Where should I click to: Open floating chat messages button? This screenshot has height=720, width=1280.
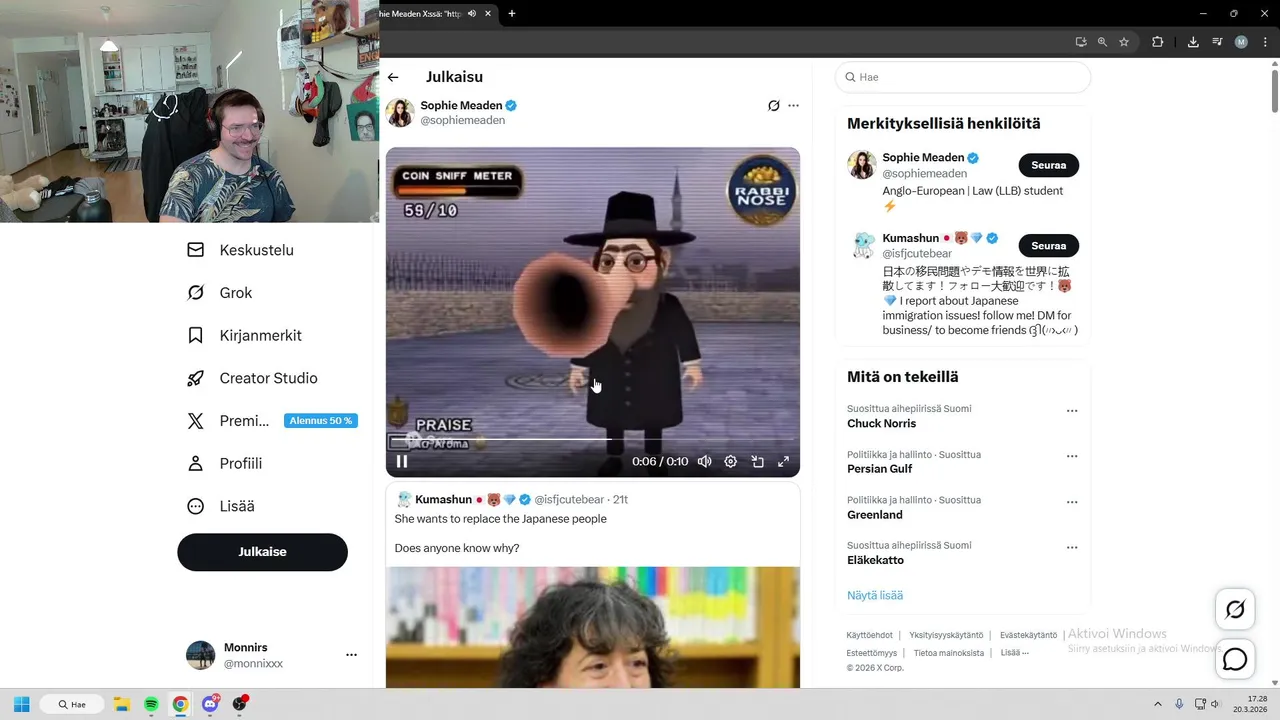tap(1235, 660)
